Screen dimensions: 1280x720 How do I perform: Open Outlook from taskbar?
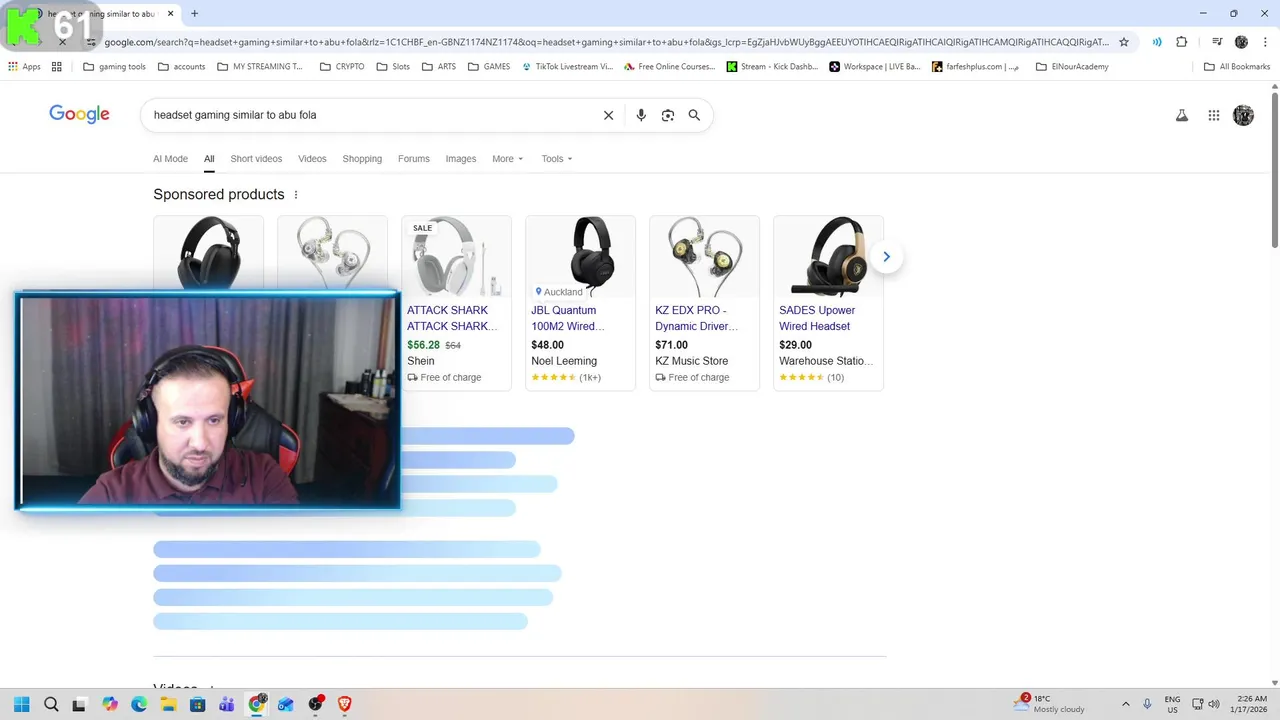(286, 704)
